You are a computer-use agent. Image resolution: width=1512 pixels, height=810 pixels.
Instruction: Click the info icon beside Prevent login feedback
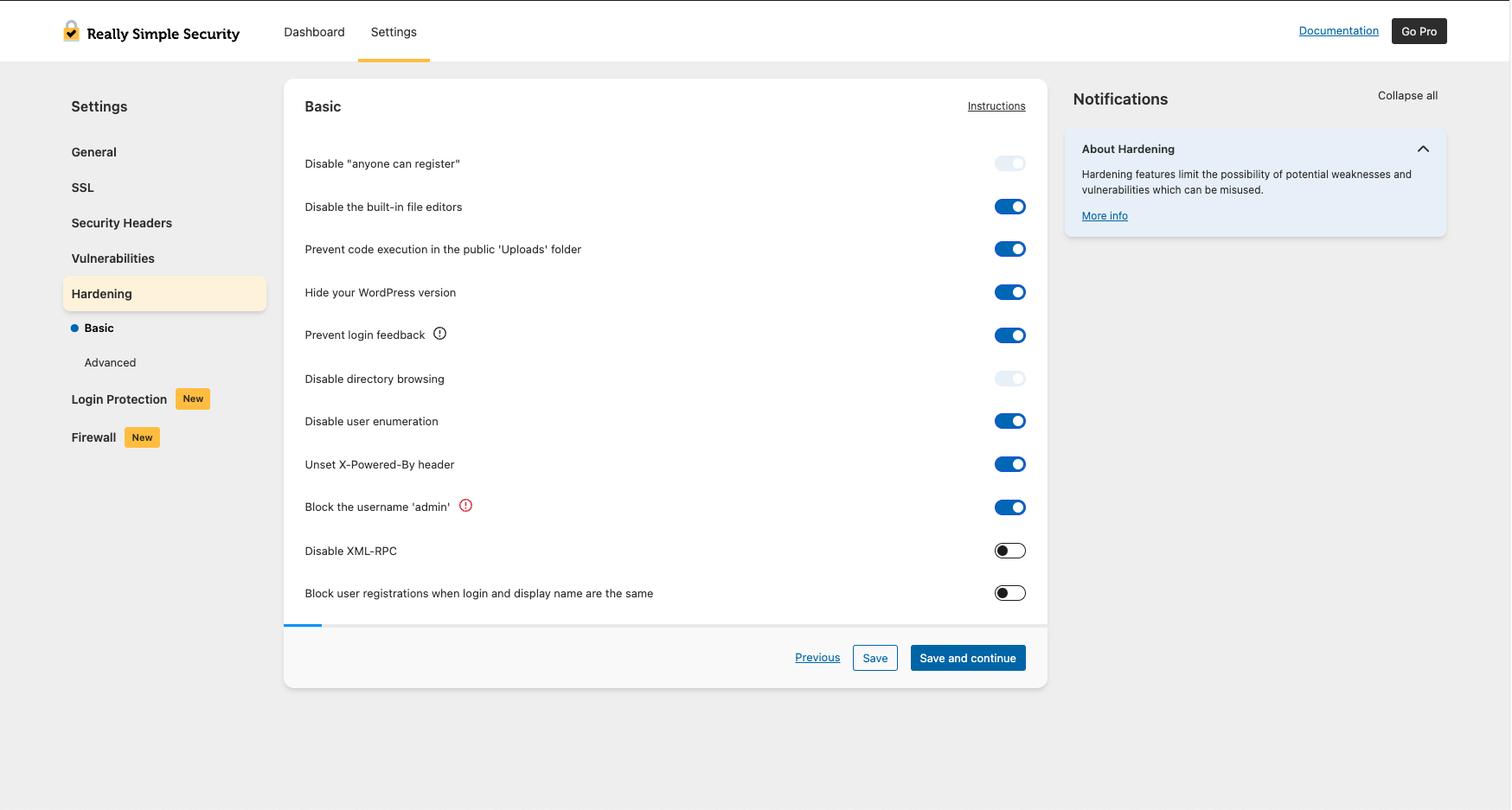coord(439,334)
